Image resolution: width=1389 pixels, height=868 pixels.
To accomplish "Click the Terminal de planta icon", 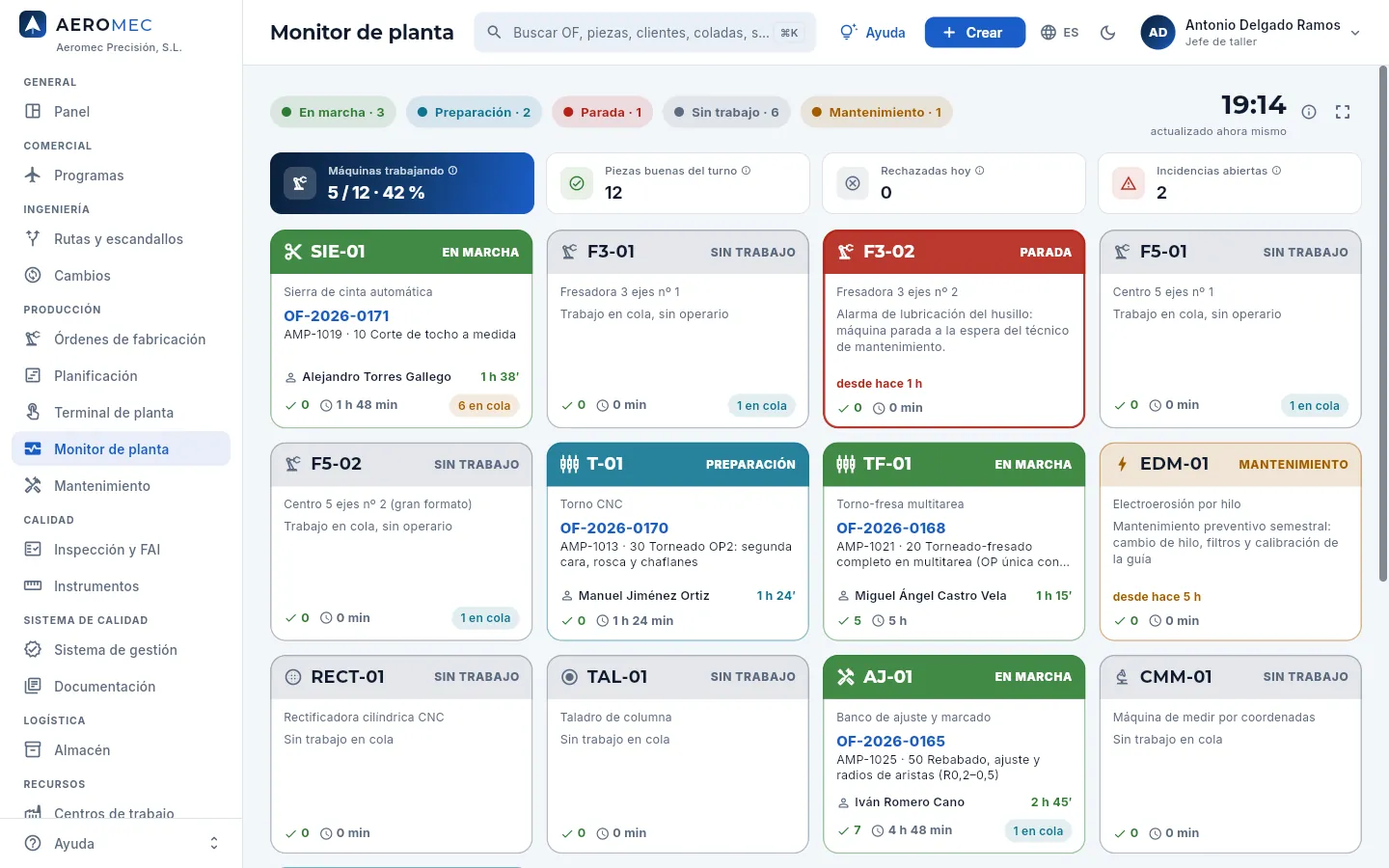I will 33,412.
